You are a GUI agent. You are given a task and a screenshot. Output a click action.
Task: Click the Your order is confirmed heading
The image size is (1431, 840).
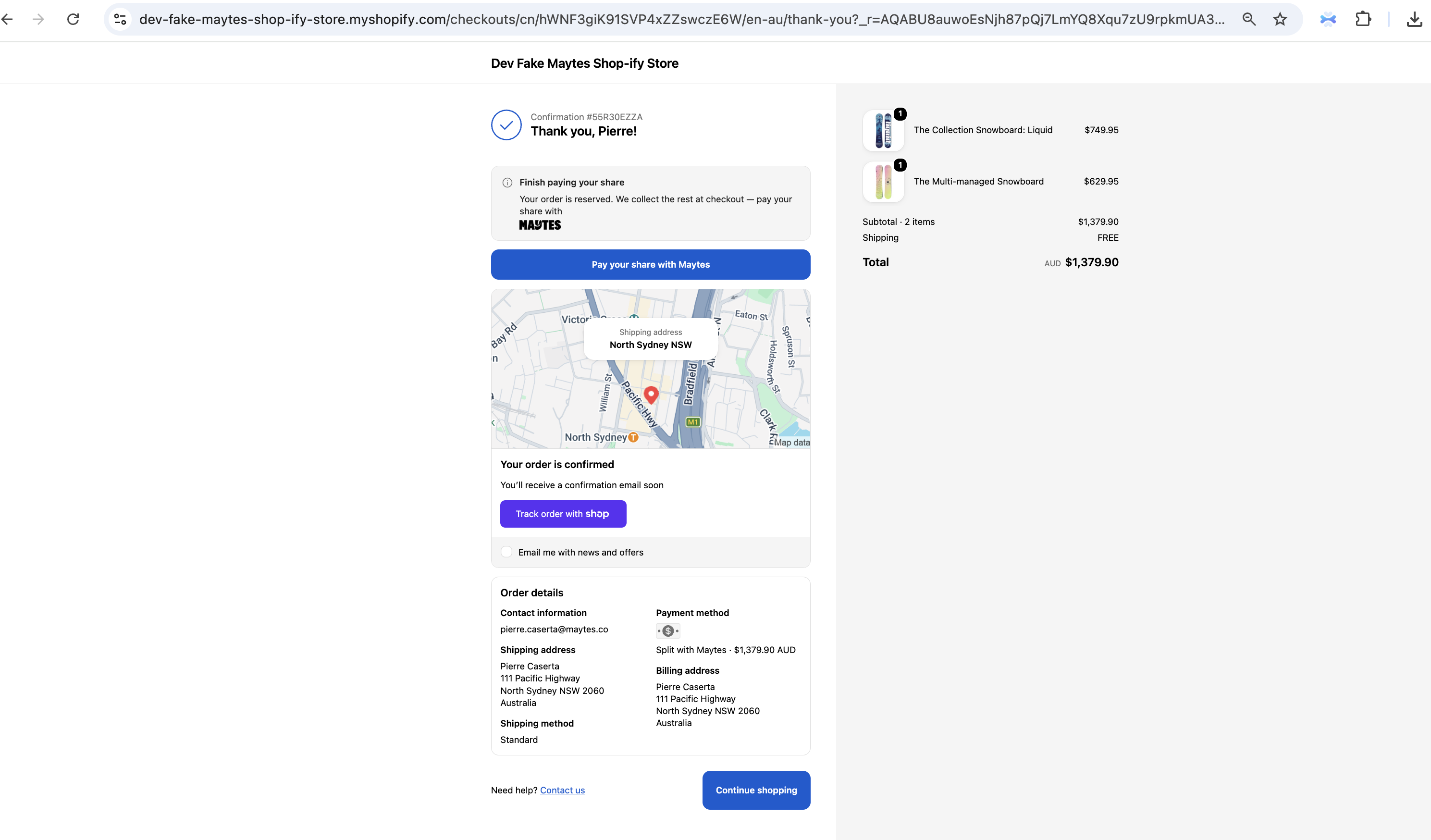tap(557, 465)
